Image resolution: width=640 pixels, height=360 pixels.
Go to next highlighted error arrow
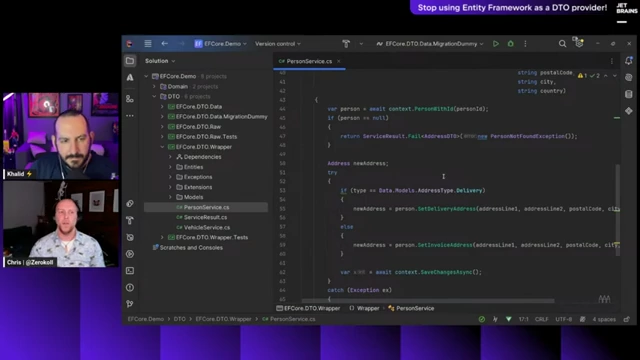pyautogui.click(x=615, y=76)
